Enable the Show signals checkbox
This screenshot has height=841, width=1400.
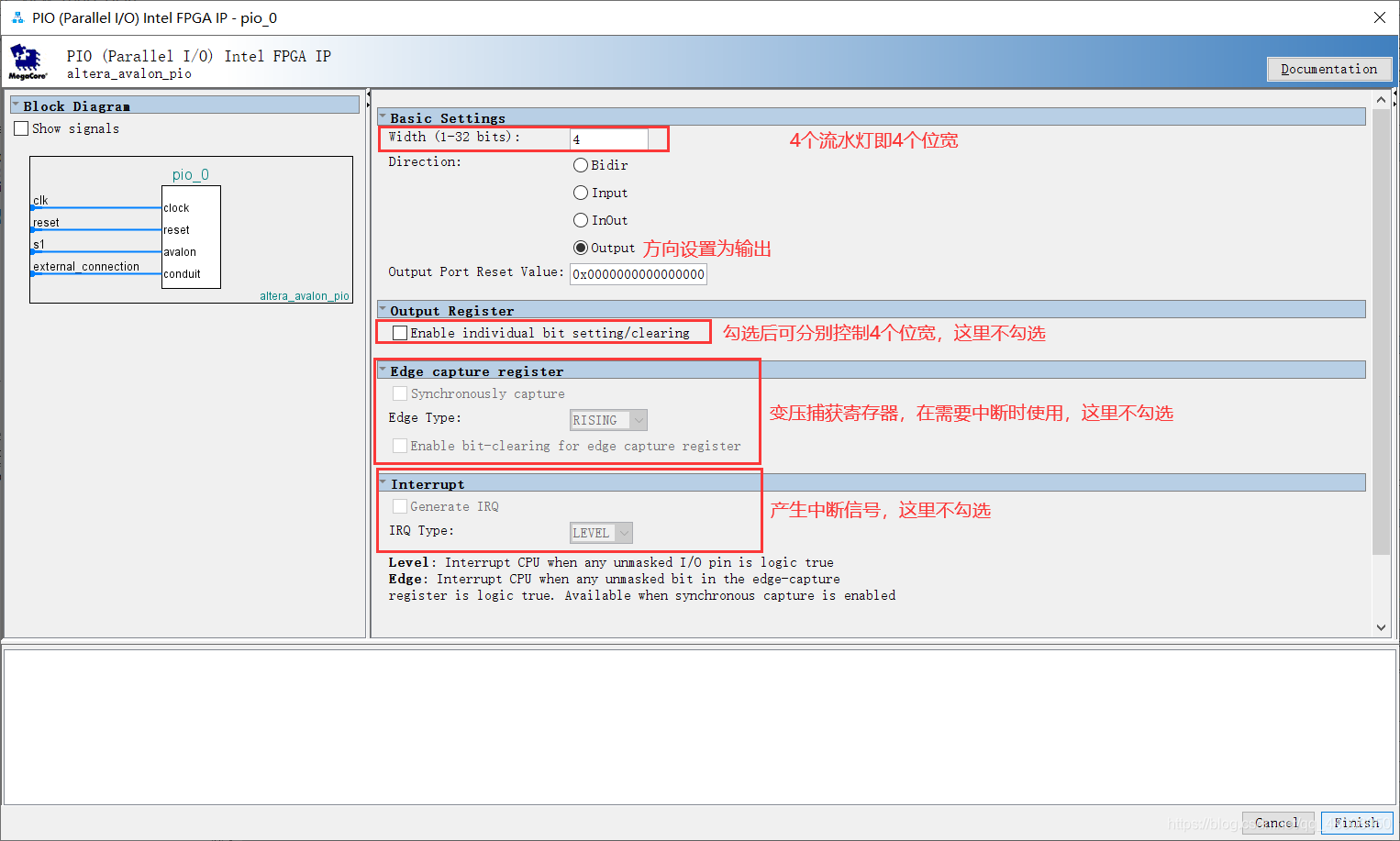(x=21, y=128)
